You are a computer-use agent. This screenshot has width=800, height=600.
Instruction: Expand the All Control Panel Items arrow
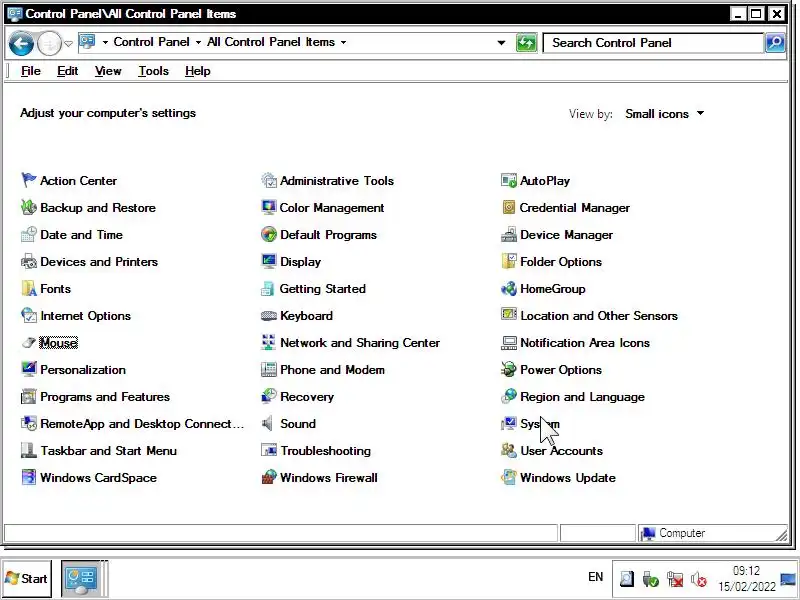pyautogui.click(x=343, y=42)
